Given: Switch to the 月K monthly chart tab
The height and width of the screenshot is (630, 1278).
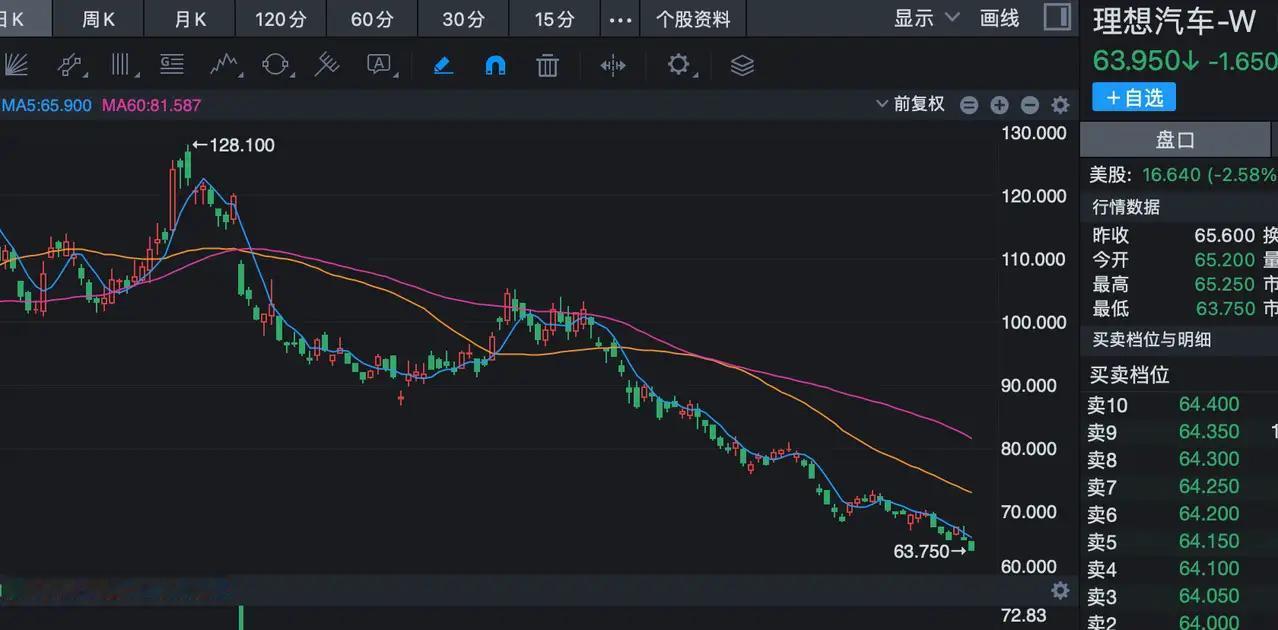Looking at the screenshot, I should [188, 18].
